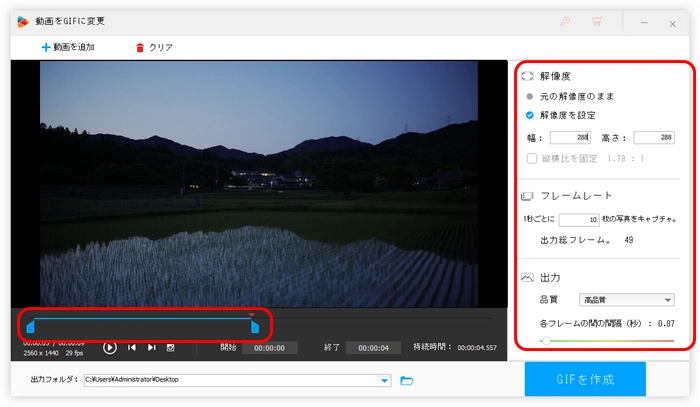Image resolution: width=700 pixels, height=407 pixels.
Task: Step back to the previous frame
Action: [132, 347]
